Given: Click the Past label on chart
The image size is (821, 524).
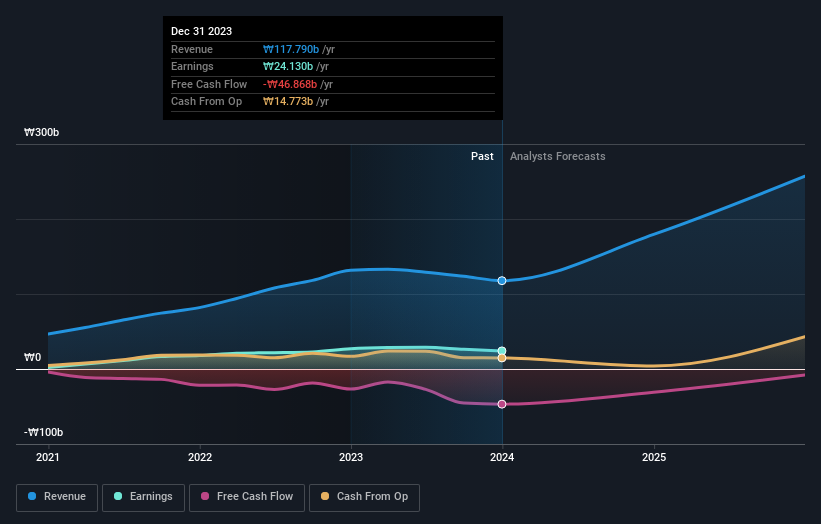Looking at the screenshot, I should 482,157.
